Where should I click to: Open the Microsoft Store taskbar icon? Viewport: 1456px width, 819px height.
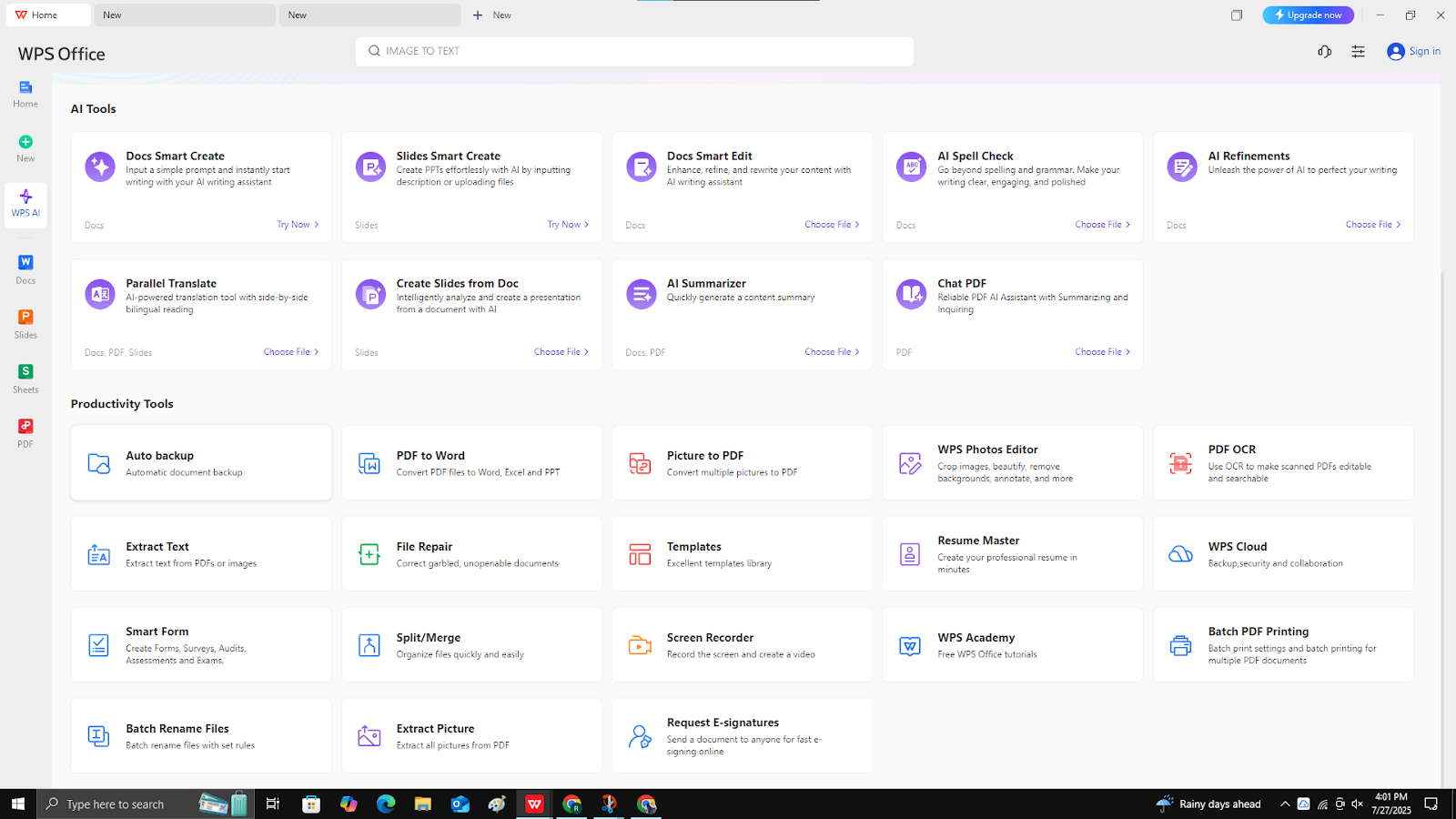point(311,804)
